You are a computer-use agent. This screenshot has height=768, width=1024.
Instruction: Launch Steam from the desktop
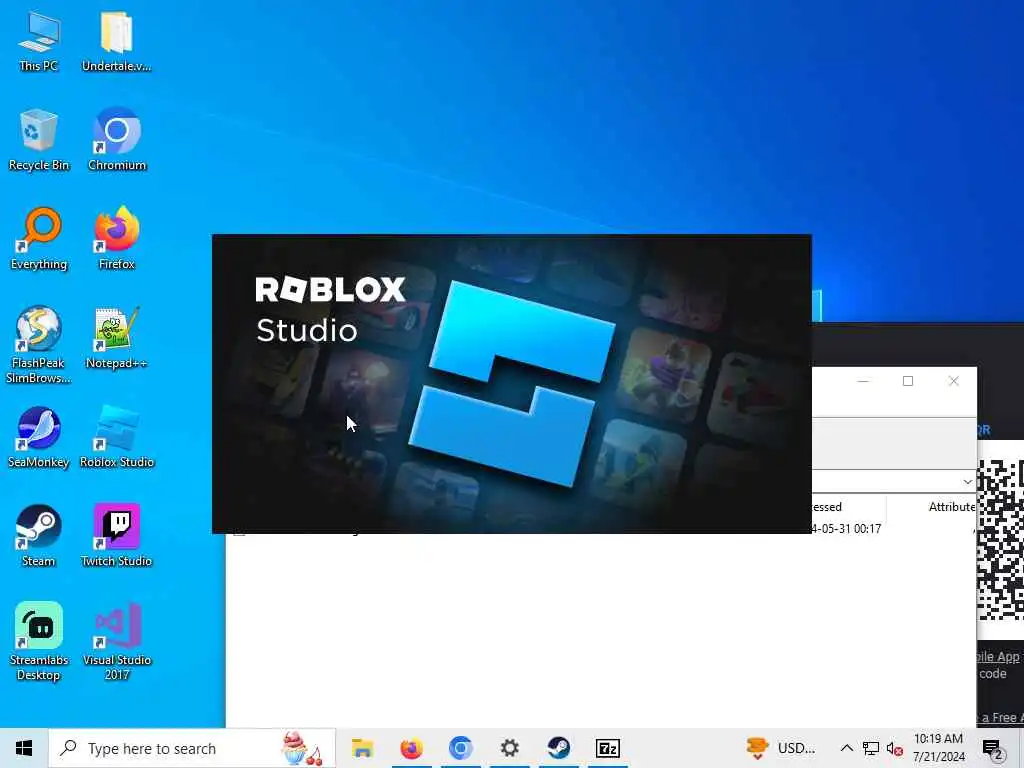[39, 536]
